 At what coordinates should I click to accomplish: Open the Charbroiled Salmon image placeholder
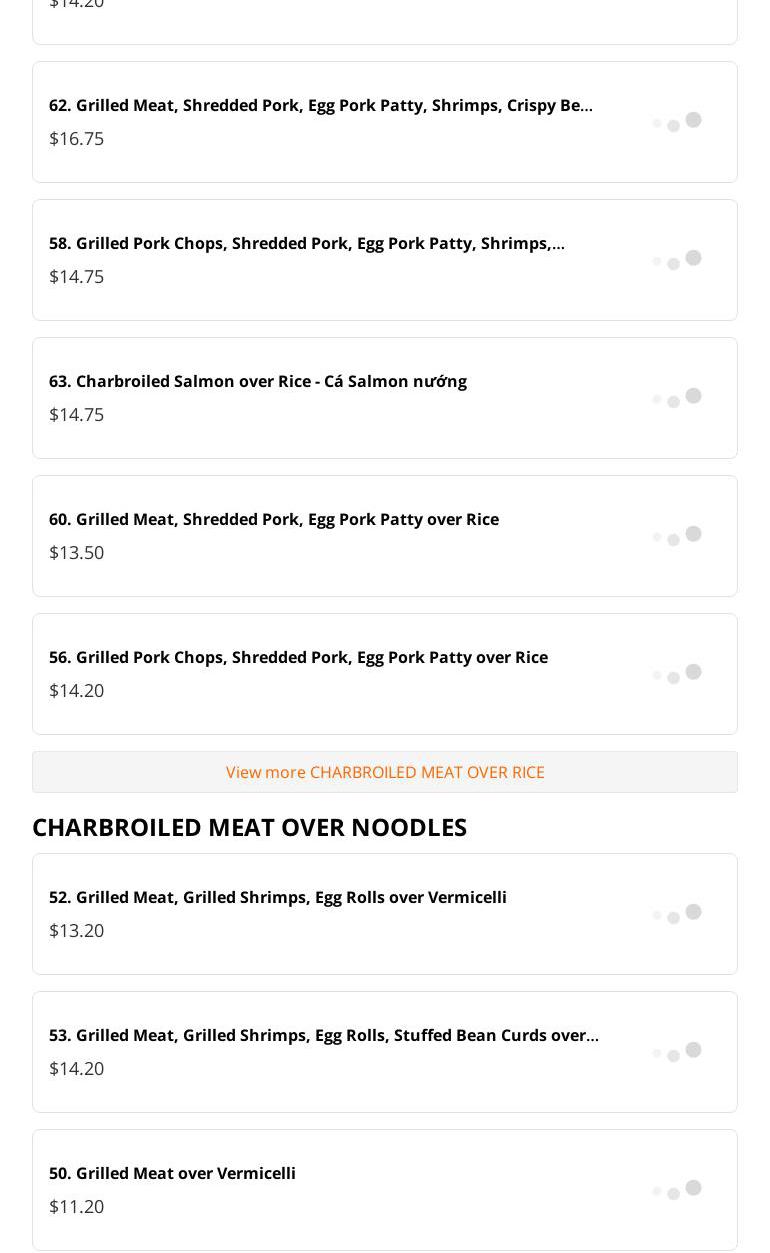677,398
